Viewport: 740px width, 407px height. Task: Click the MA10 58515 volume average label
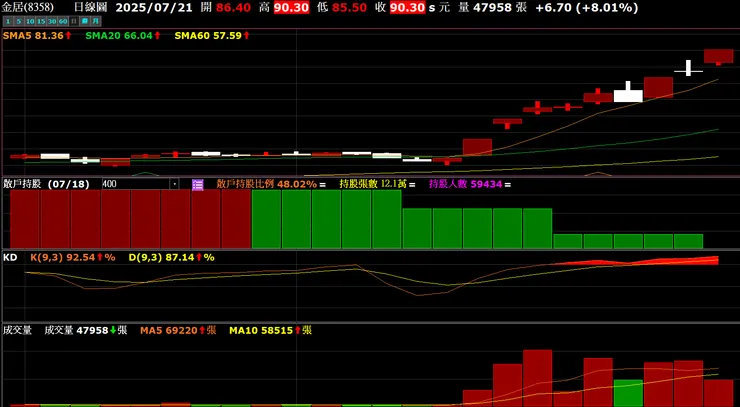270,331
